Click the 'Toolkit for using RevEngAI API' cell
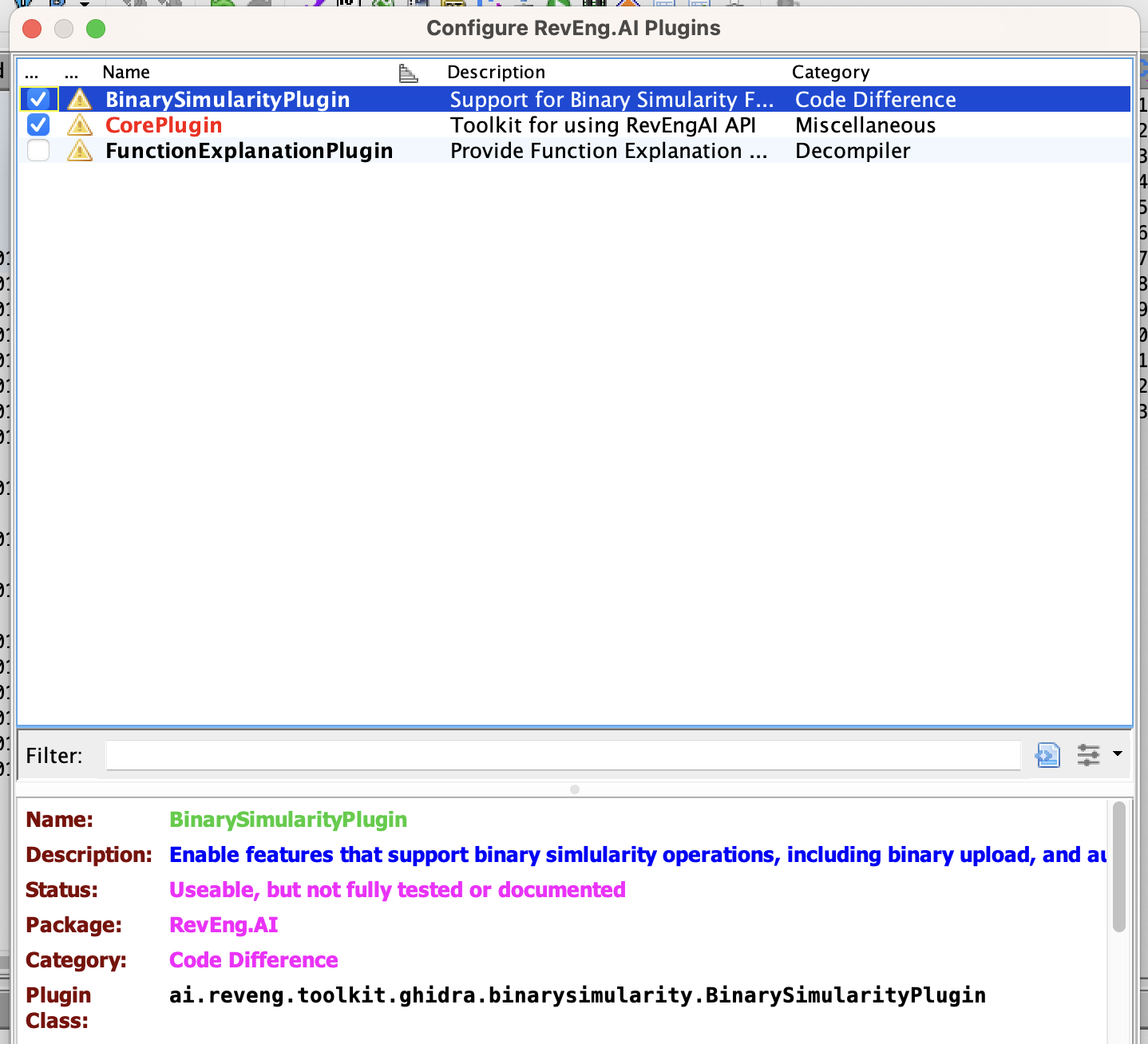 click(603, 125)
